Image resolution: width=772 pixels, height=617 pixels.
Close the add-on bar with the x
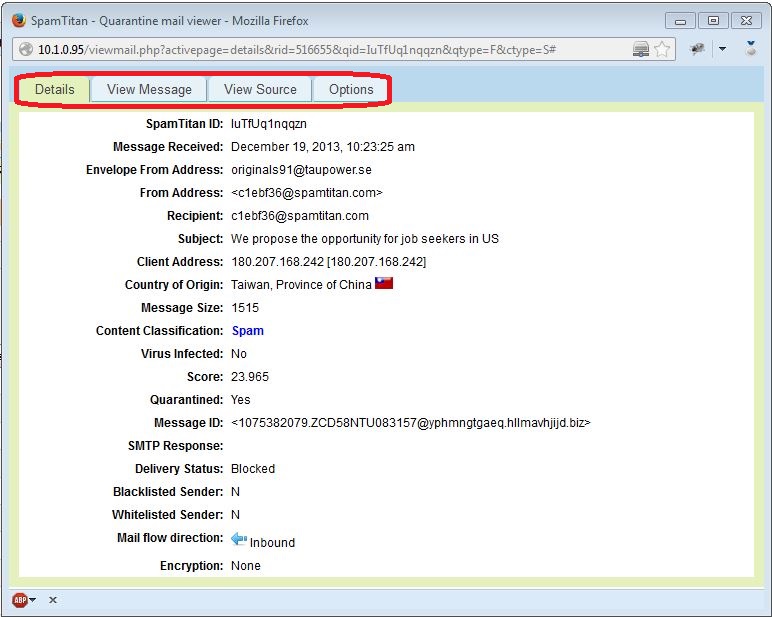pyautogui.click(x=53, y=600)
